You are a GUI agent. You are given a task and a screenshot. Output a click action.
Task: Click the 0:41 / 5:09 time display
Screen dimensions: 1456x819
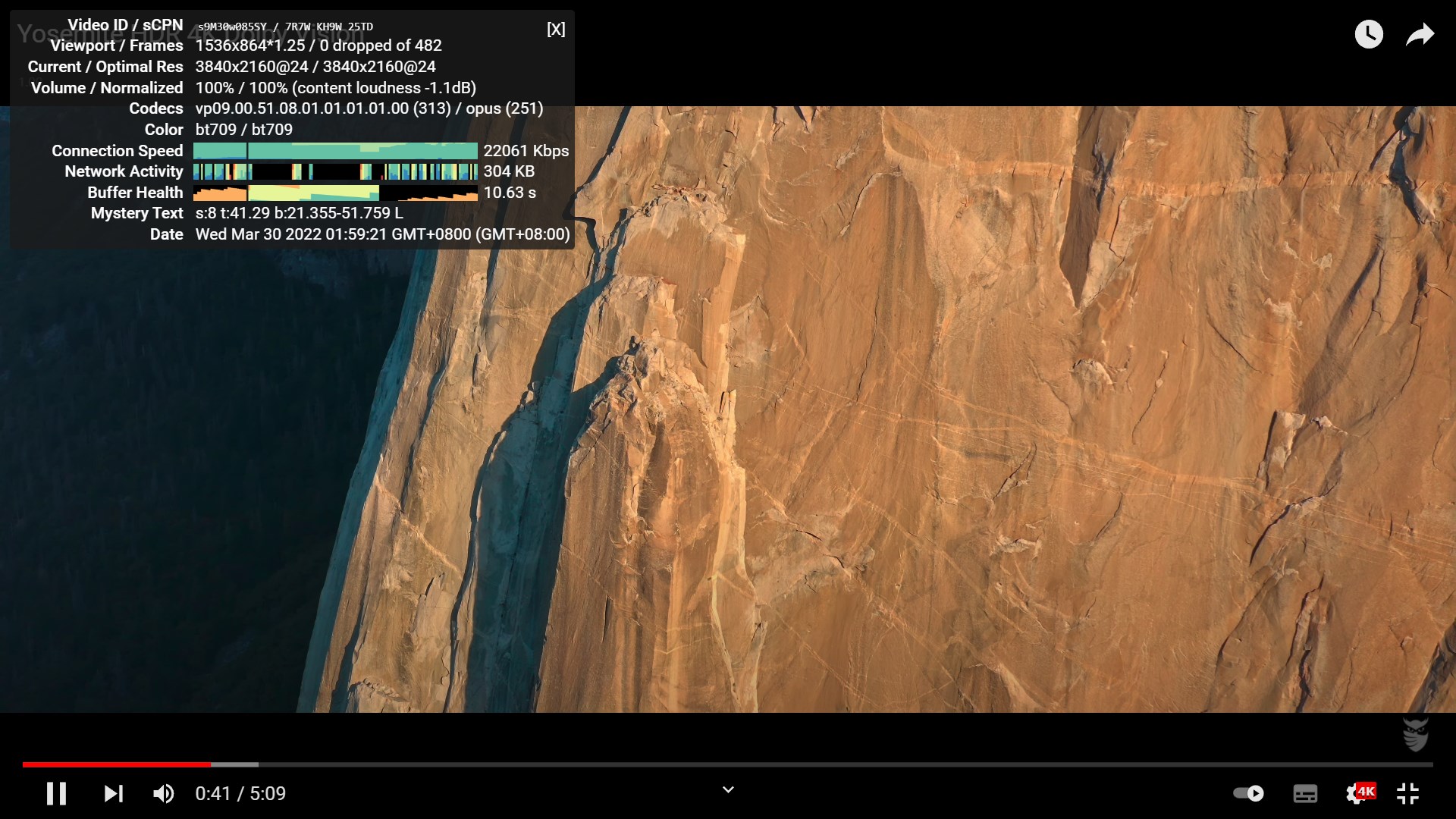(240, 793)
